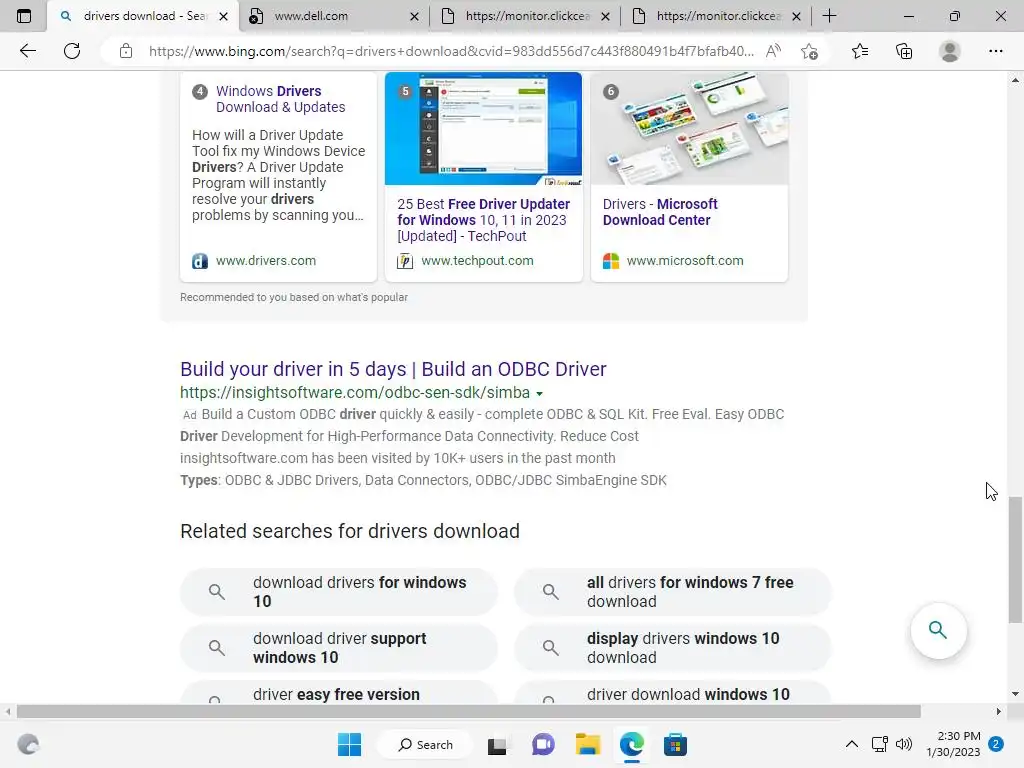Open Drivers - Microsoft Download Center link
Viewport: 1024px width, 768px height.
pyautogui.click(x=660, y=212)
